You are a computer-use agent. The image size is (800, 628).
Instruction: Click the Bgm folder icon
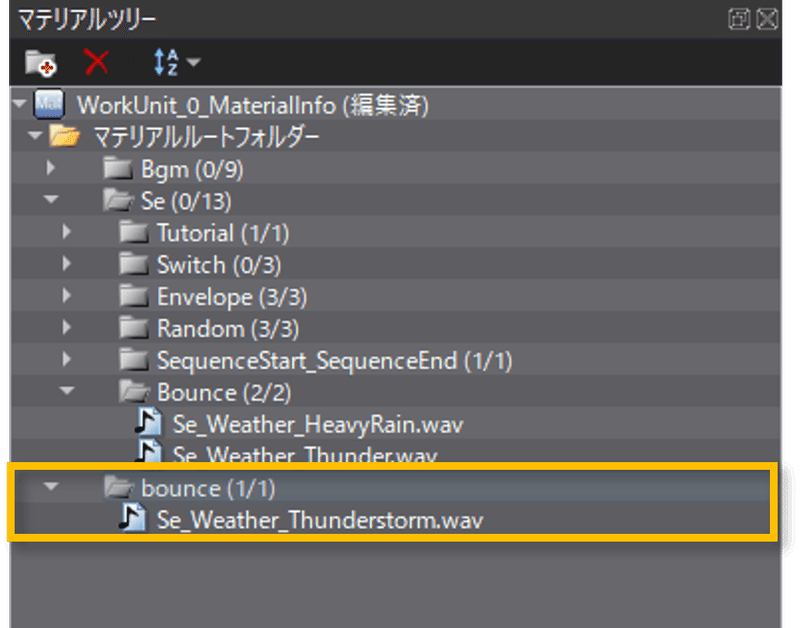click(x=118, y=168)
